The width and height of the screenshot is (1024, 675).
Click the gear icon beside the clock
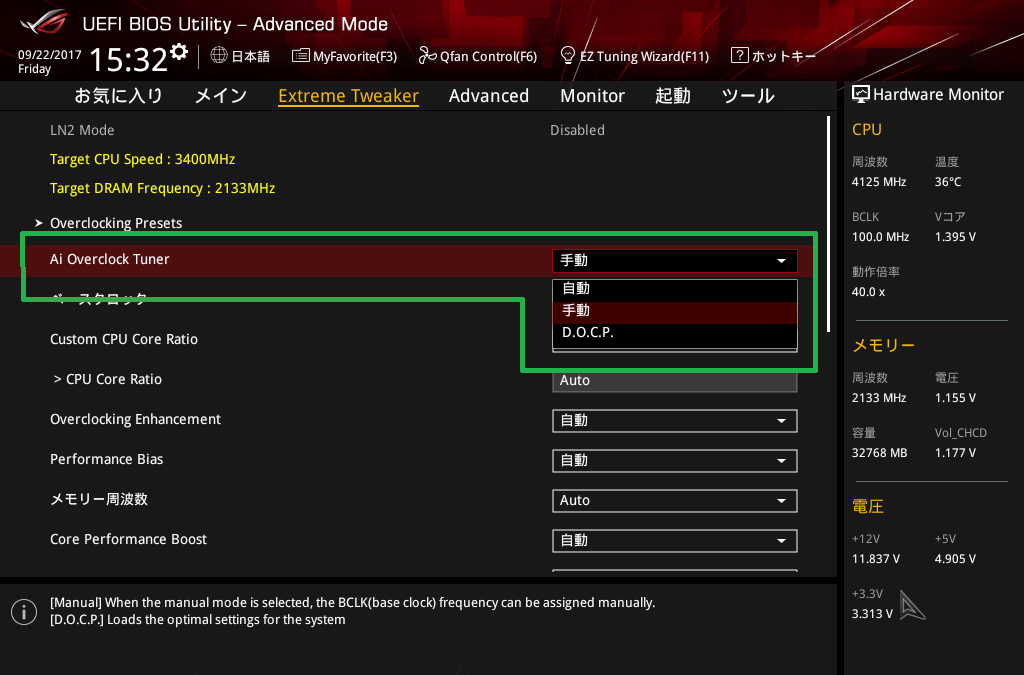(179, 52)
